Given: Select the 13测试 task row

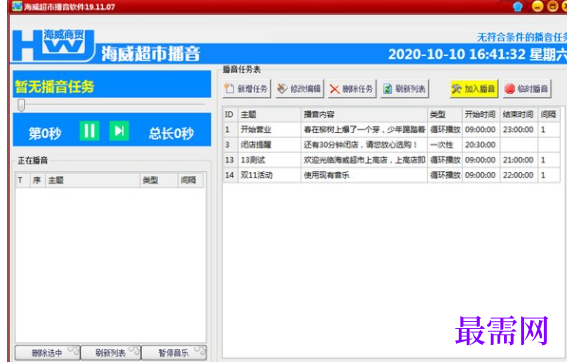Looking at the screenshot, I should click(391, 160).
